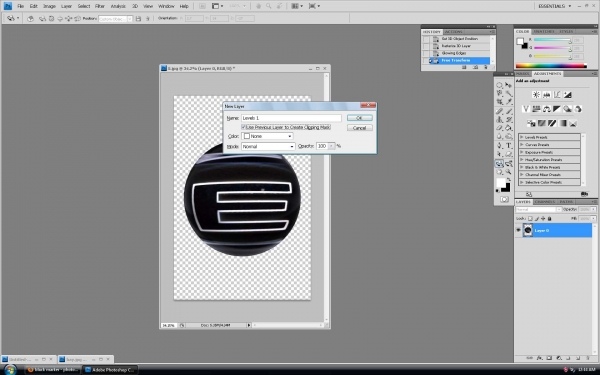Select the Brush tool
This screenshot has height=375, width=600.
tap(509, 111)
